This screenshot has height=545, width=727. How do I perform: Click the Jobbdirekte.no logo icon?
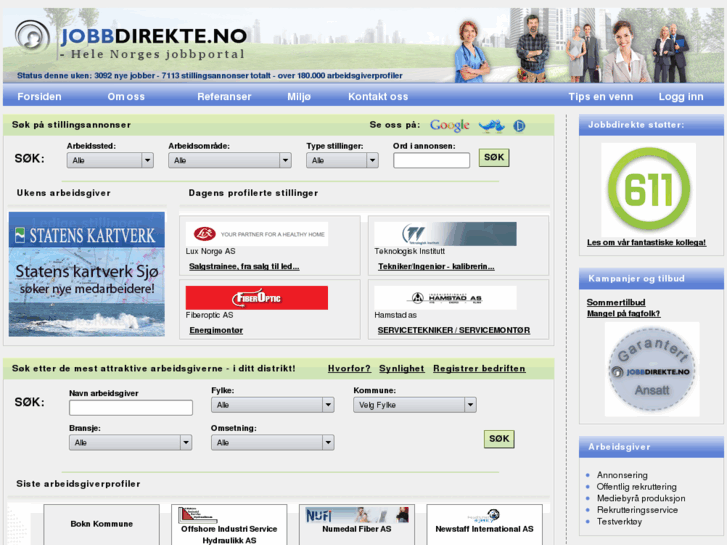pyautogui.click(x=32, y=36)
